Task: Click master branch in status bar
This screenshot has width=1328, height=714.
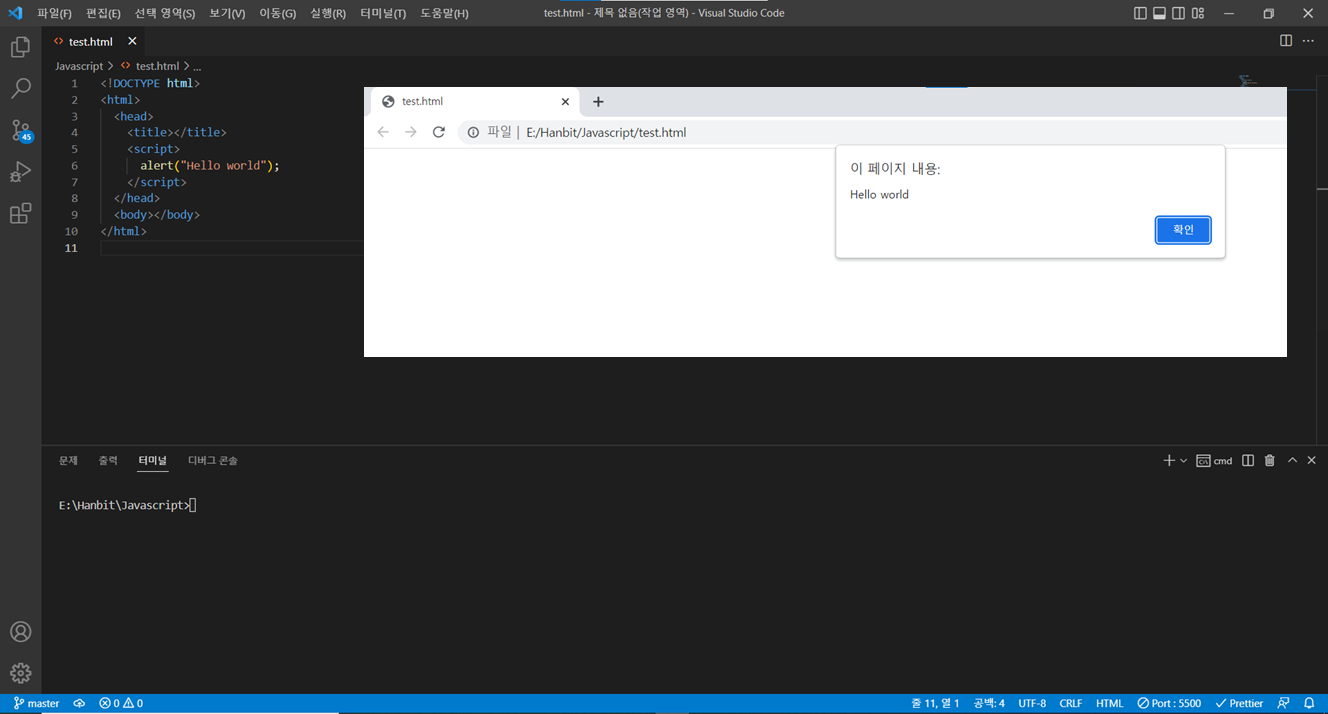Action: (x=36, y=703)
